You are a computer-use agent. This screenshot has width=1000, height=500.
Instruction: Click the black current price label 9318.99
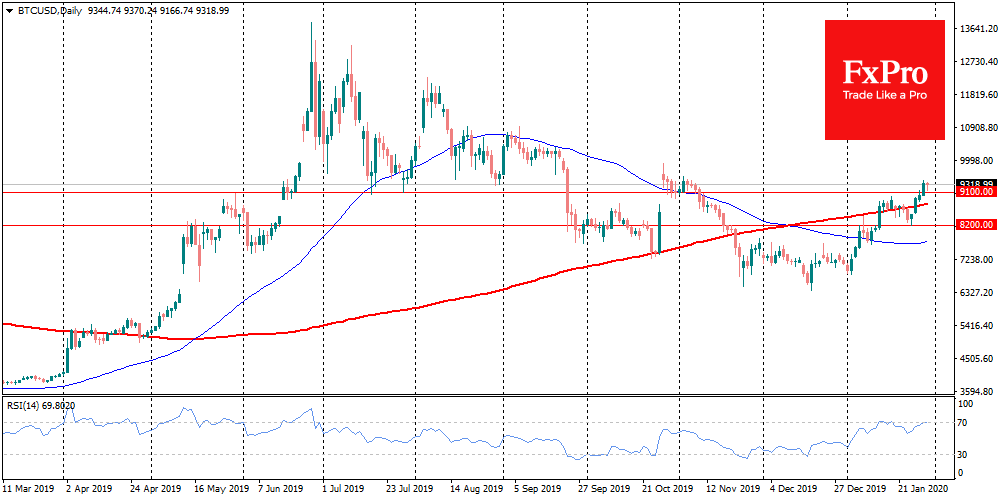(x=975, y=184)
